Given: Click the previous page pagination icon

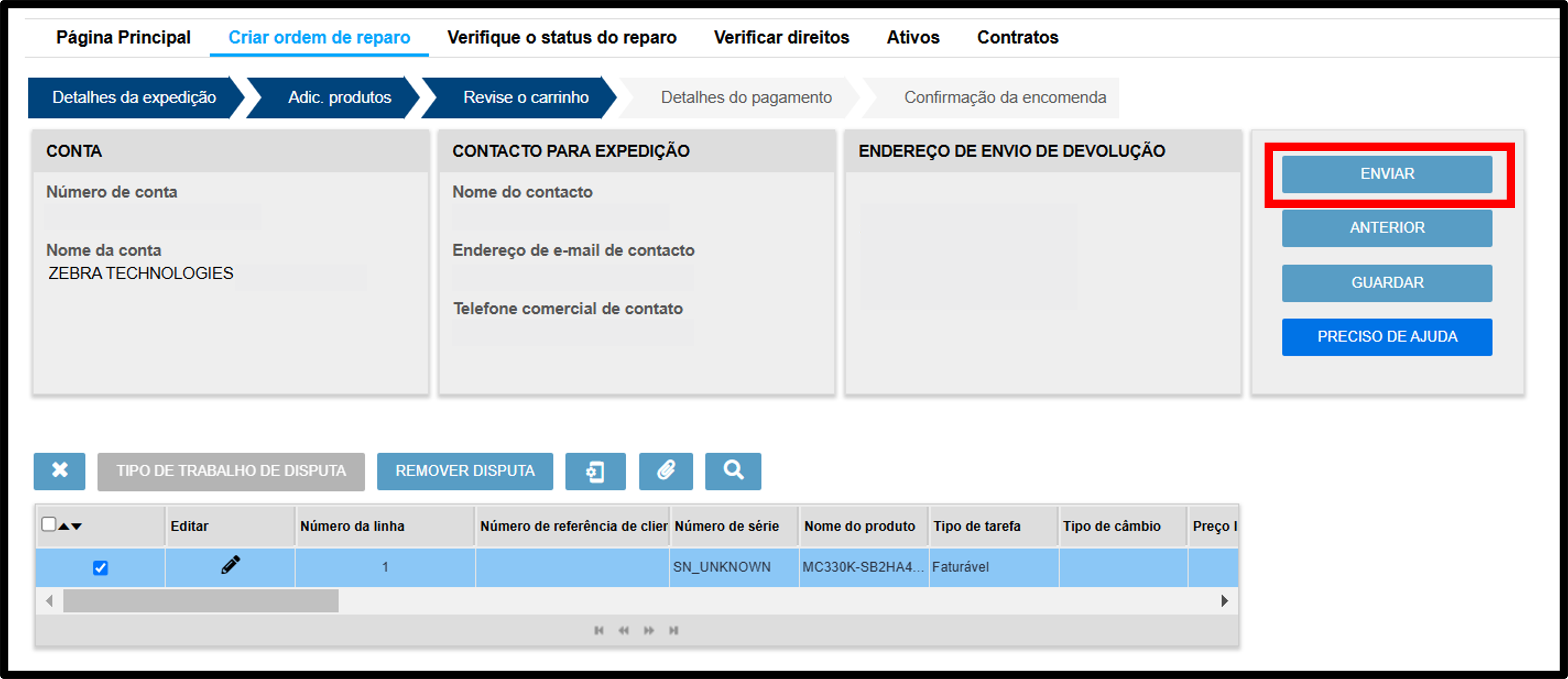Looking at the screenshot, I should pos(624,630).
